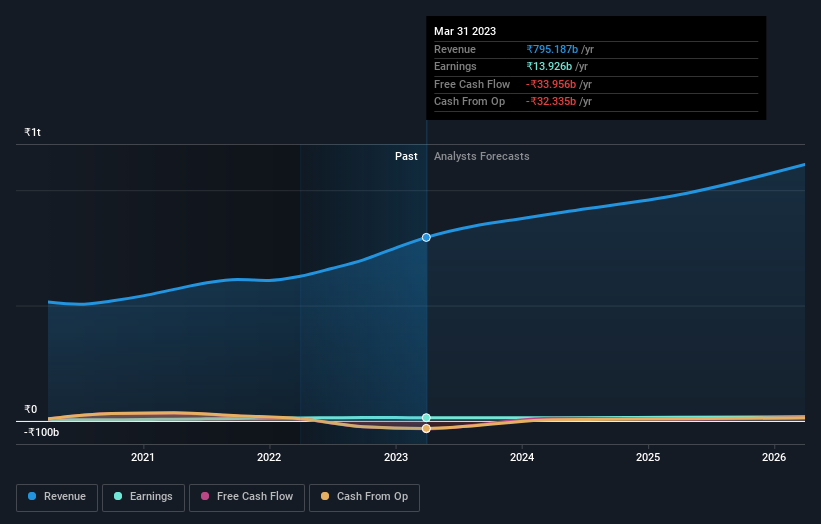
Task: Click the ₹13.926b earnings value in tooltip
Action: click(549, 66)
